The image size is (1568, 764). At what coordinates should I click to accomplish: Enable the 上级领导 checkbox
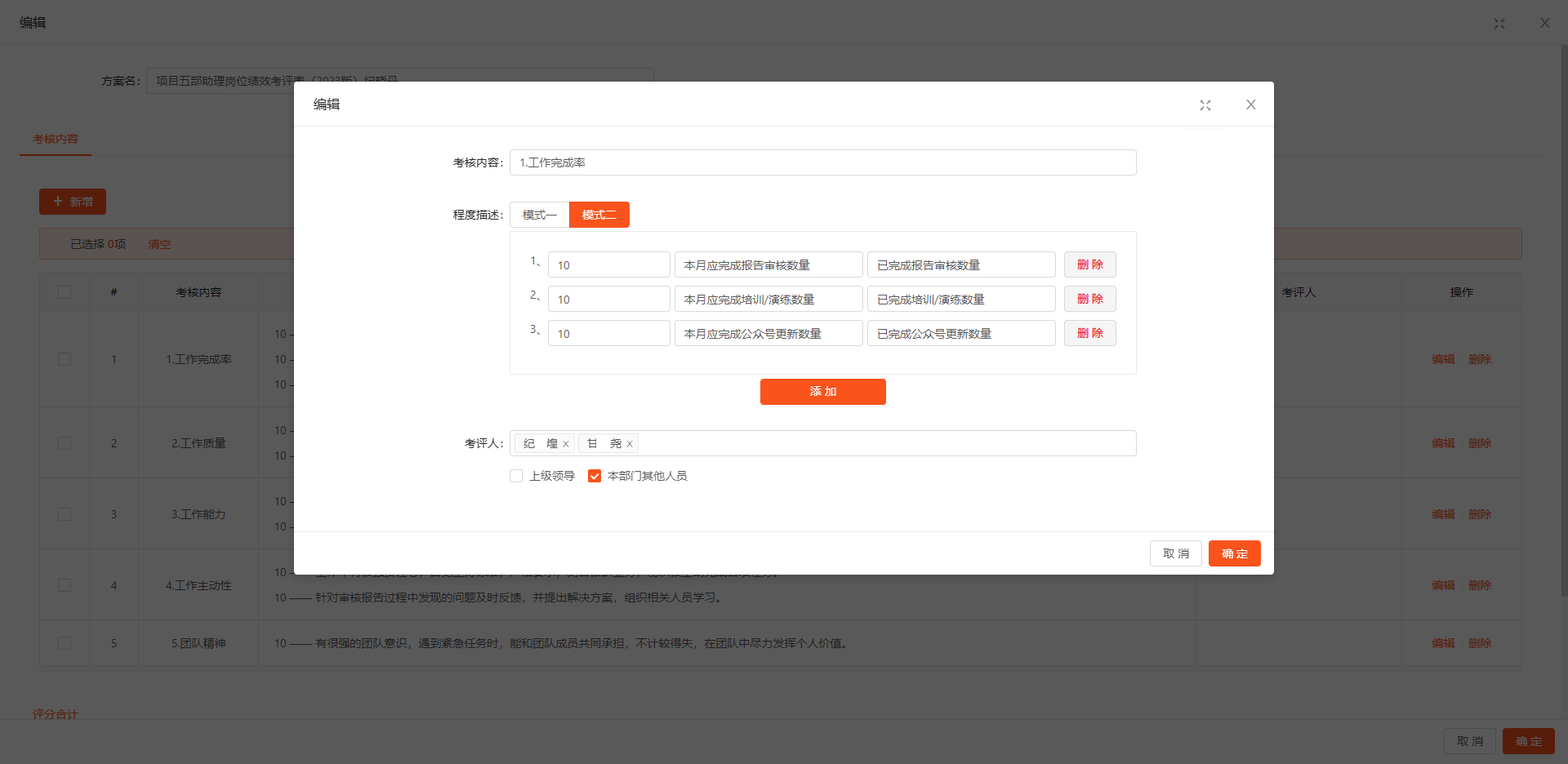[x=516, y=476]
